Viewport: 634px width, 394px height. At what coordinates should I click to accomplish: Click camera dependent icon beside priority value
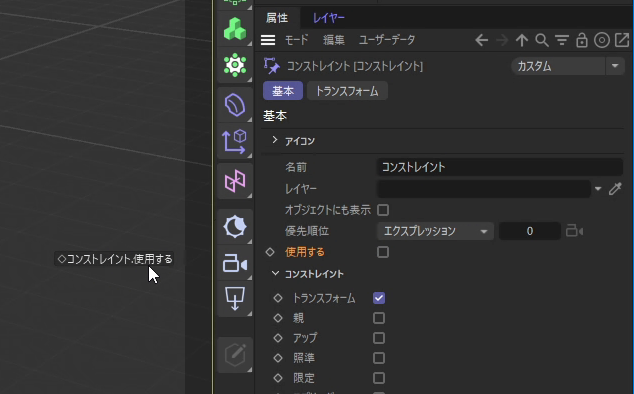[574, 231]
